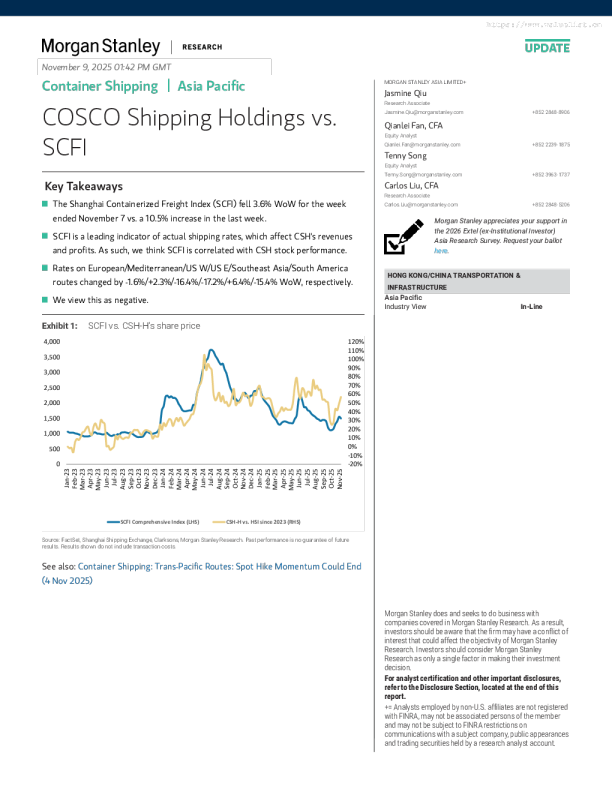Click the Hong Kong/China Transportation & Infrastructure box

click(477, 280)
